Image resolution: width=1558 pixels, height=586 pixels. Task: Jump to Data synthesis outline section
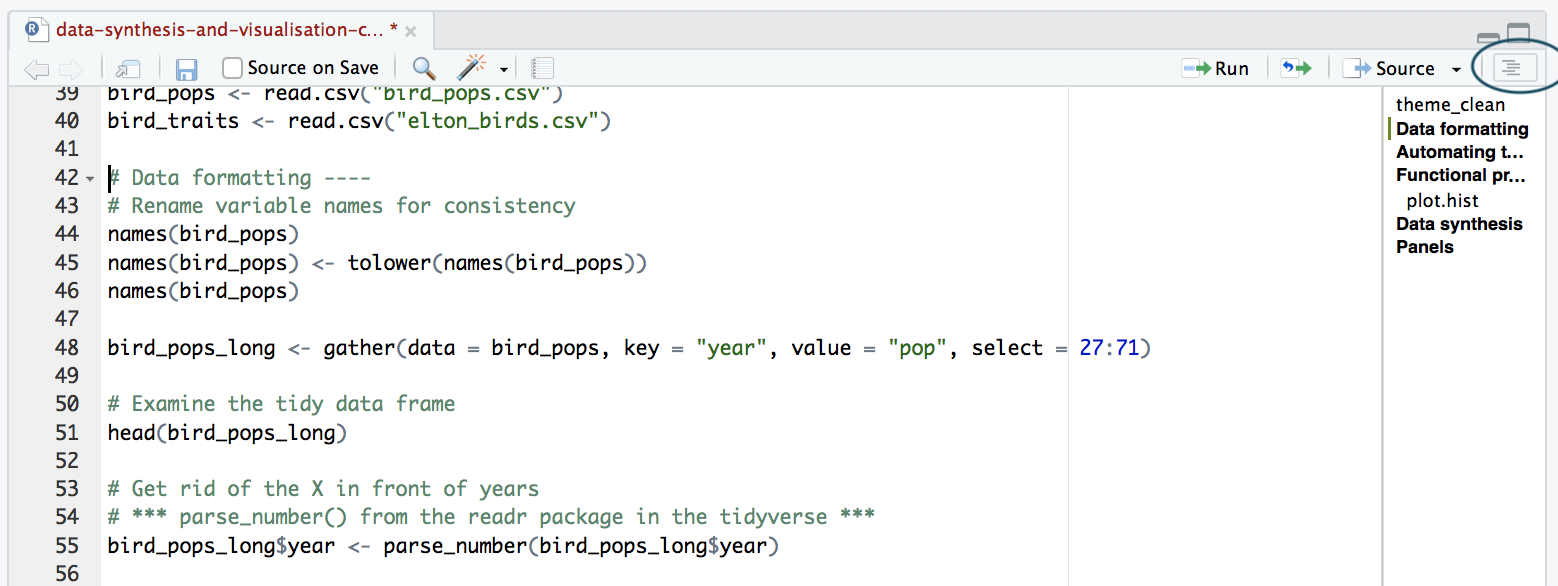[1459, 223]
